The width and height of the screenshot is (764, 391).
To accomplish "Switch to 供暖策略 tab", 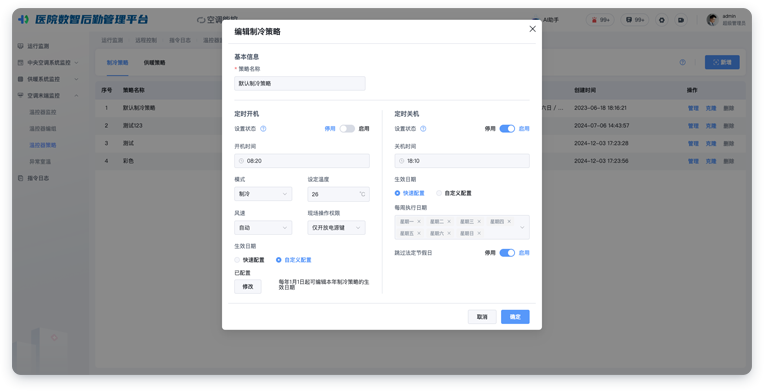I will [x=154, y=62].
